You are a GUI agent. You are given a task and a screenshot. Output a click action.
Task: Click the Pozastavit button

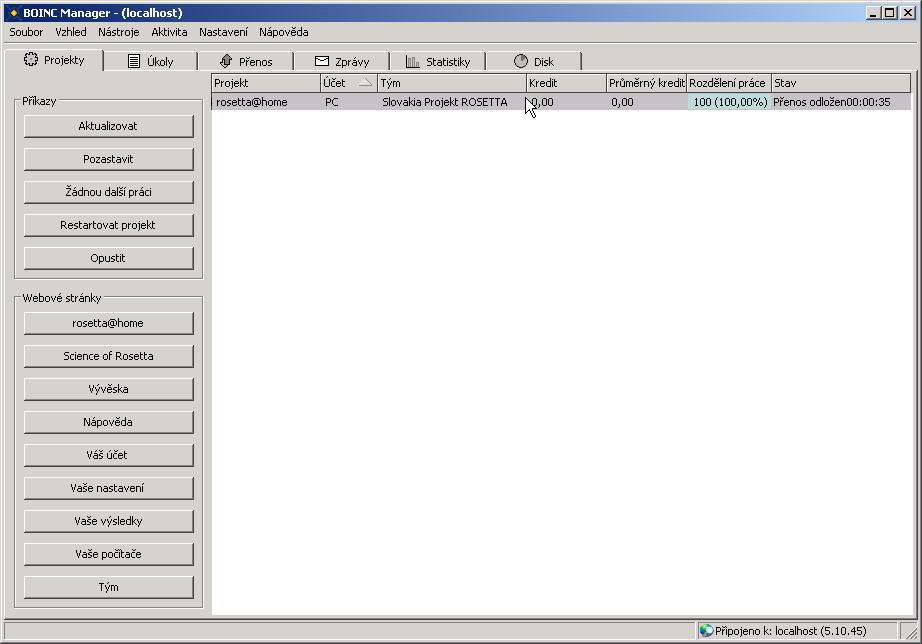tap(108, 159)
